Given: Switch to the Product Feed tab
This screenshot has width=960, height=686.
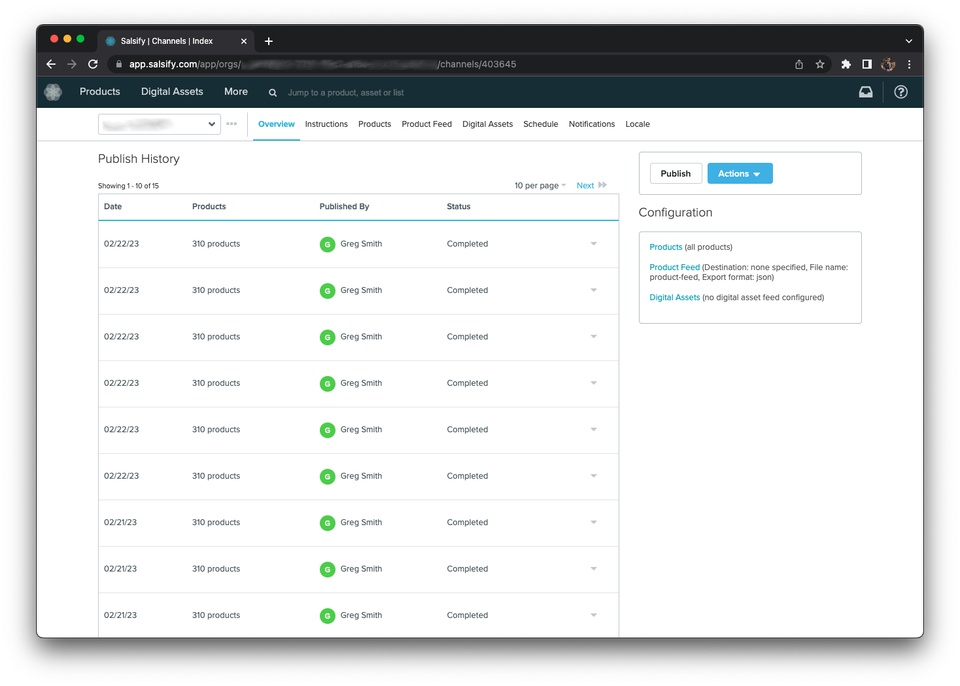Looking at the screenshot, I should (426, 124).
